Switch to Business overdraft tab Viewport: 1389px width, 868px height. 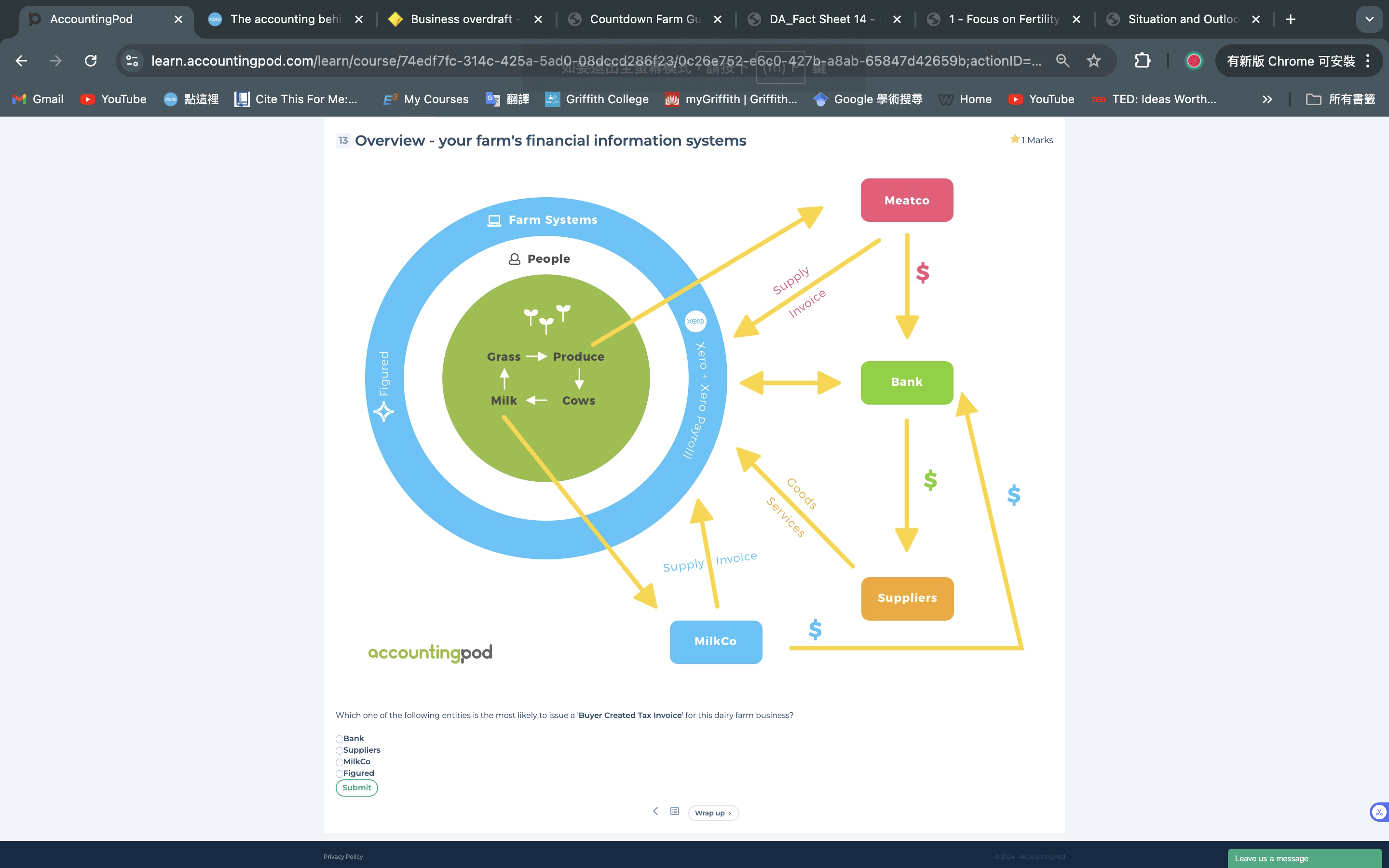[x=461, y=19]
